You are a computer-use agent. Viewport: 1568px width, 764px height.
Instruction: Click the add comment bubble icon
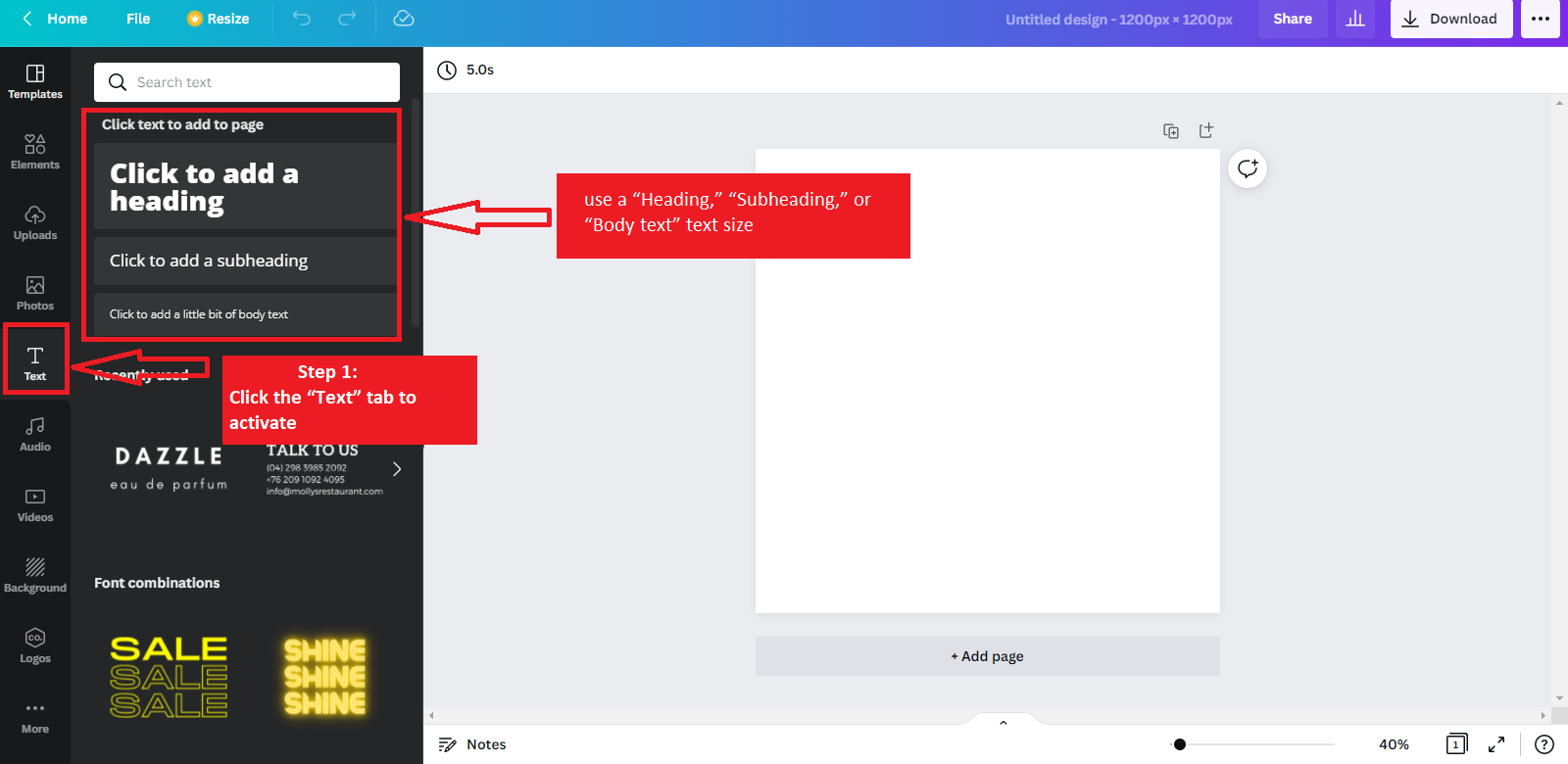(x=1248, y=168)
